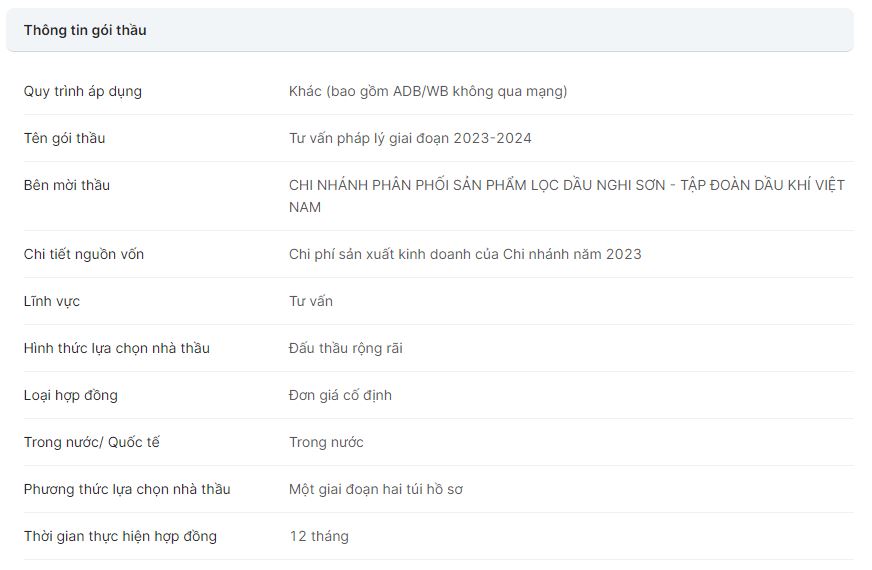Click the 'Loại hợp đồng' label
The image size is (872, 570).
click(x=71, y=395)
